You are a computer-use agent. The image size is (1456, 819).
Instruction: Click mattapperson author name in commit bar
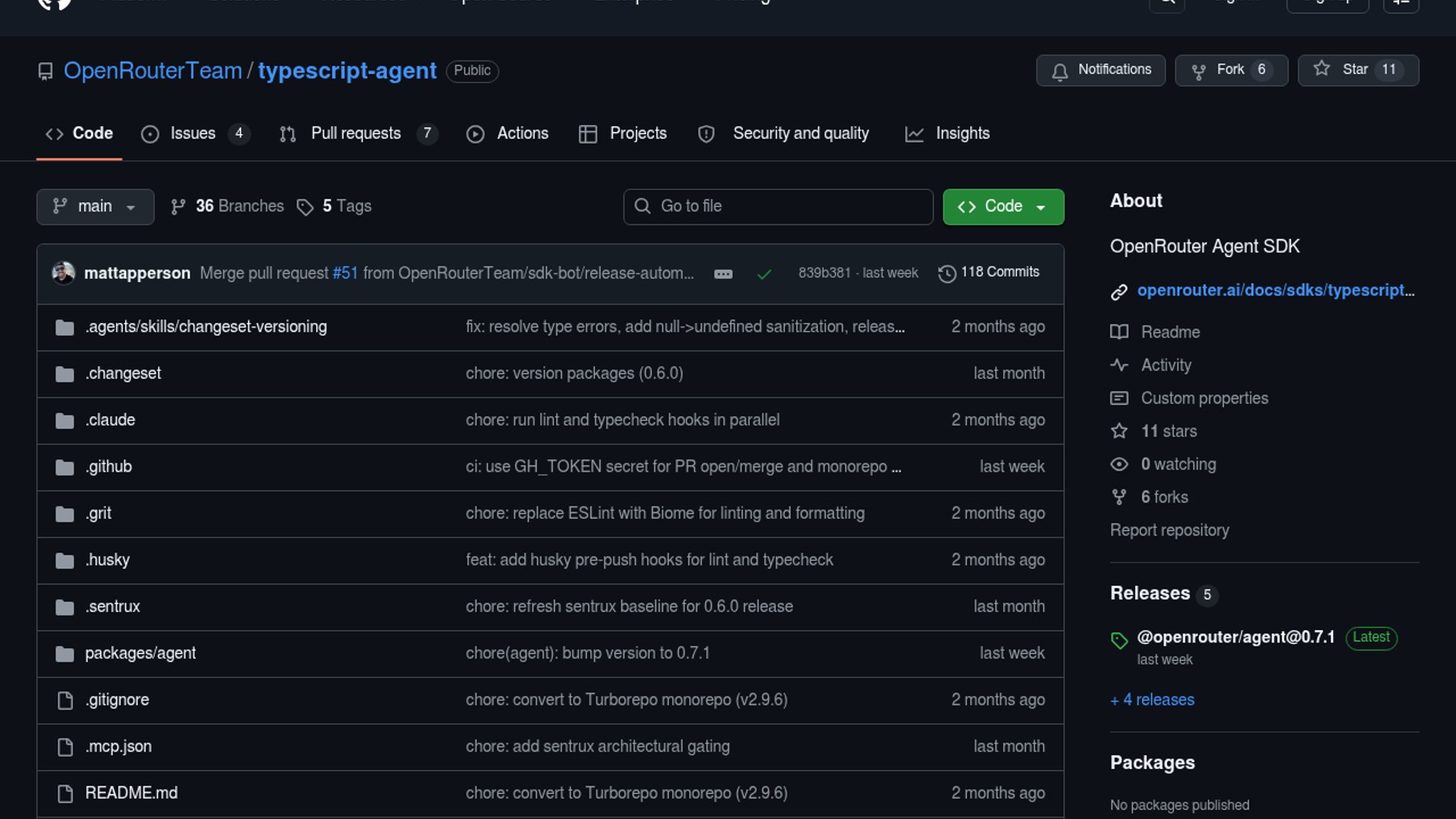(137, 273)
